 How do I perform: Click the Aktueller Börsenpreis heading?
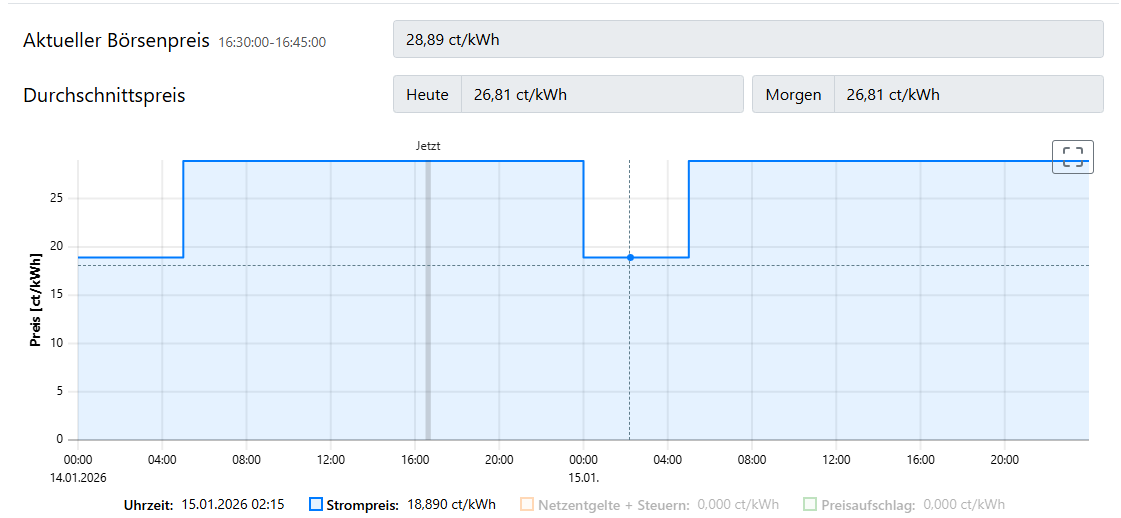coord(116,41)
